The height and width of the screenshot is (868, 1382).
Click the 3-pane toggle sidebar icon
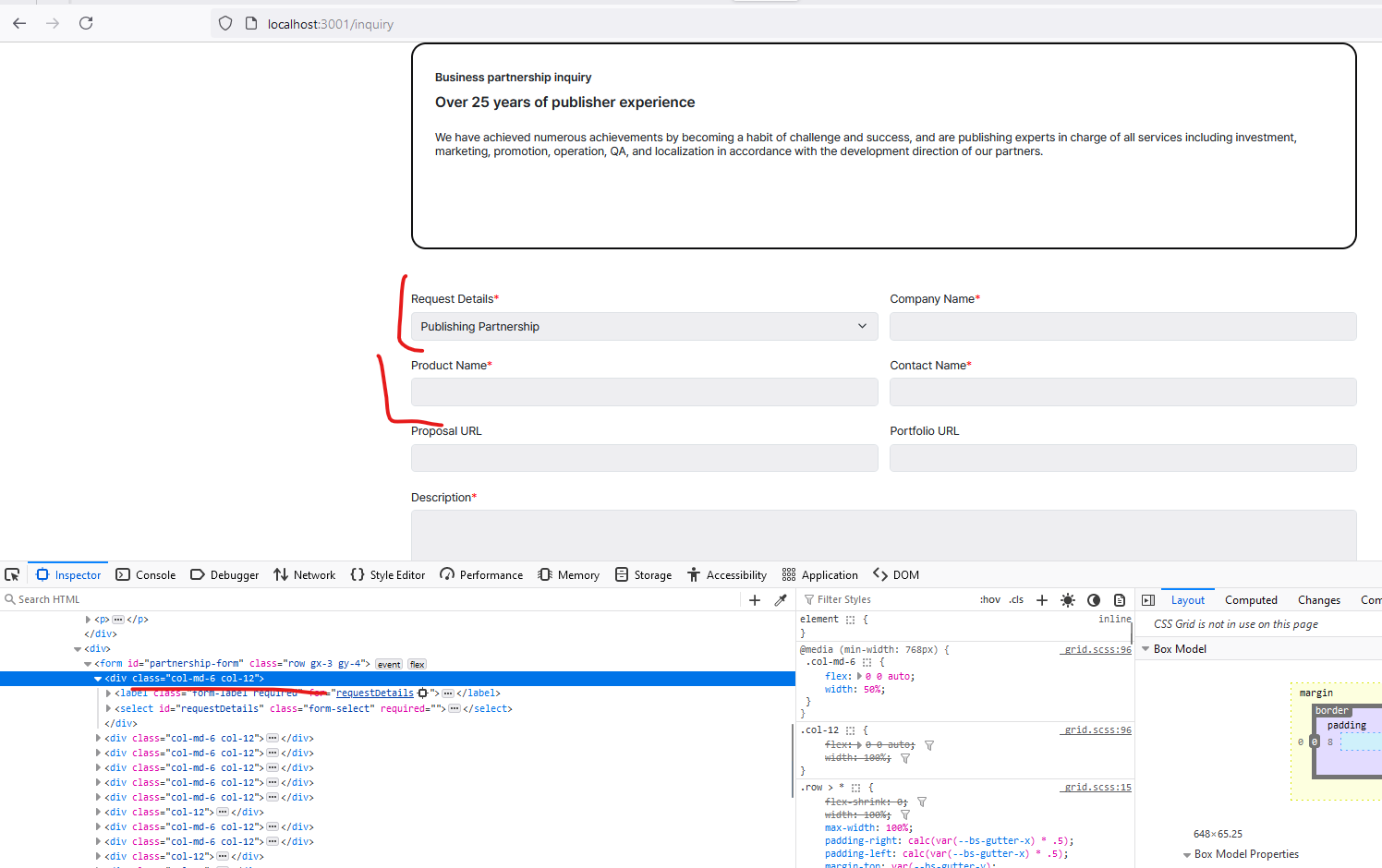(x=1148, y=599)
